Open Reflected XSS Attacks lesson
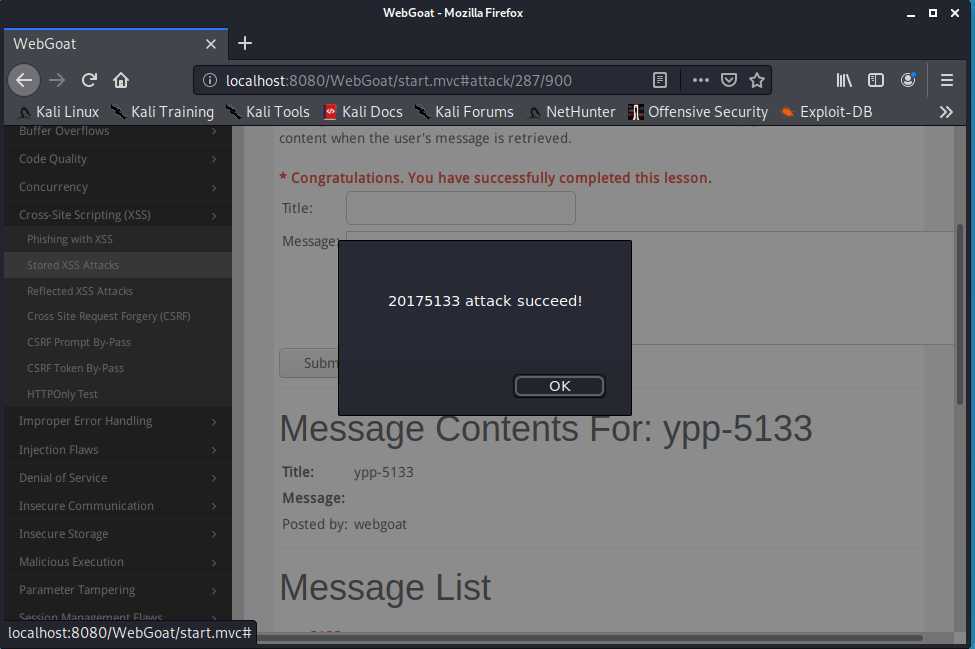Screen dimensions: 975x649 tap(118, 292)
